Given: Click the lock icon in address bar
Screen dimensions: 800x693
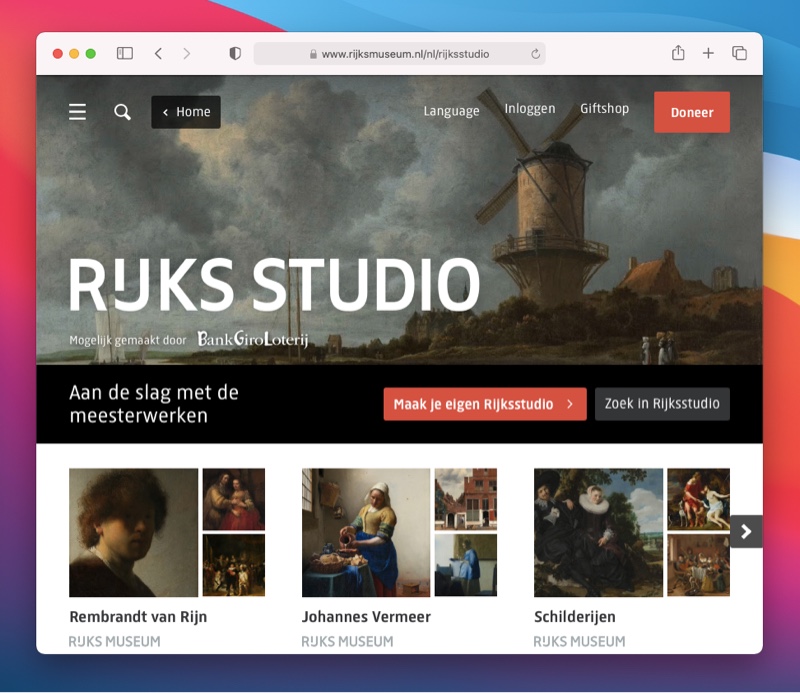Looking at the screenshot, I should point(313,54).
